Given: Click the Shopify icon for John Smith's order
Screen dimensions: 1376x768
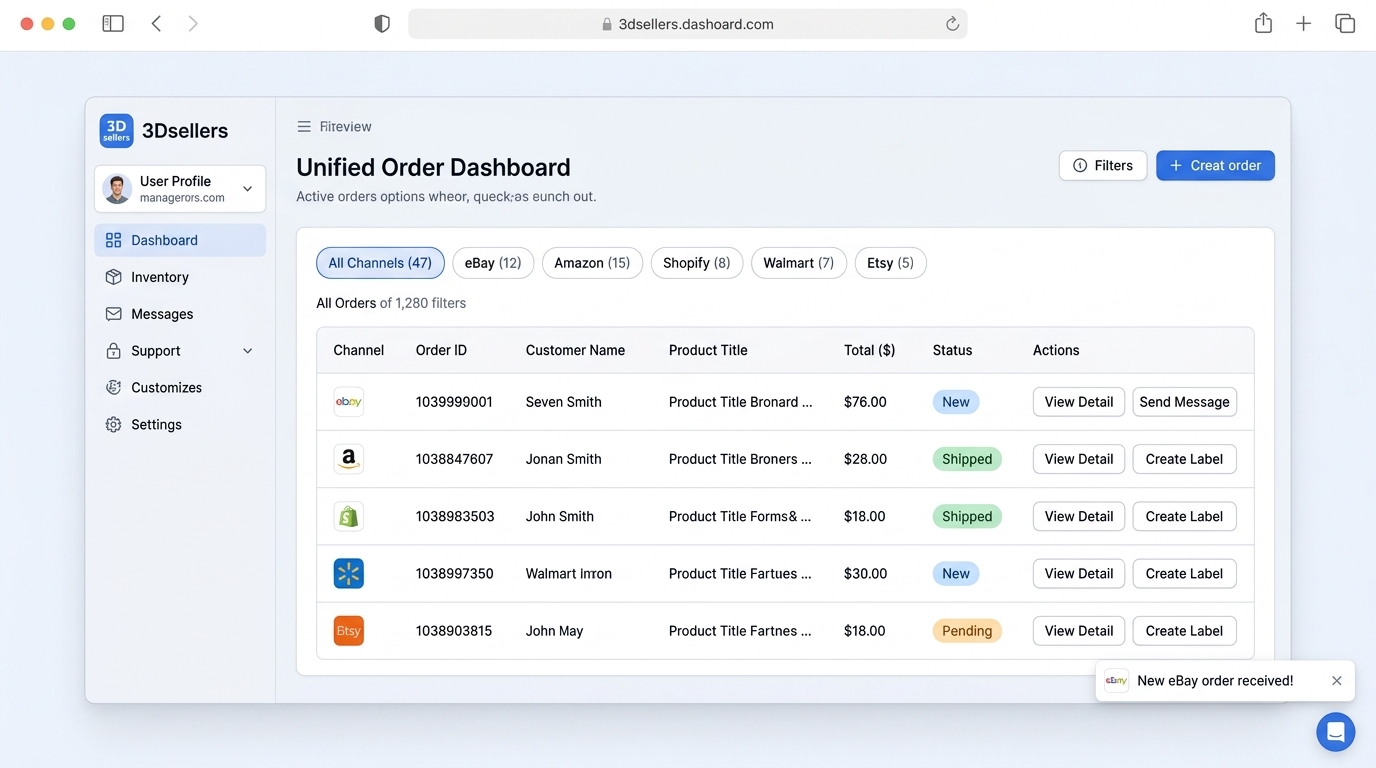Looking at the screenshot, I should click(x=348, y=516).
